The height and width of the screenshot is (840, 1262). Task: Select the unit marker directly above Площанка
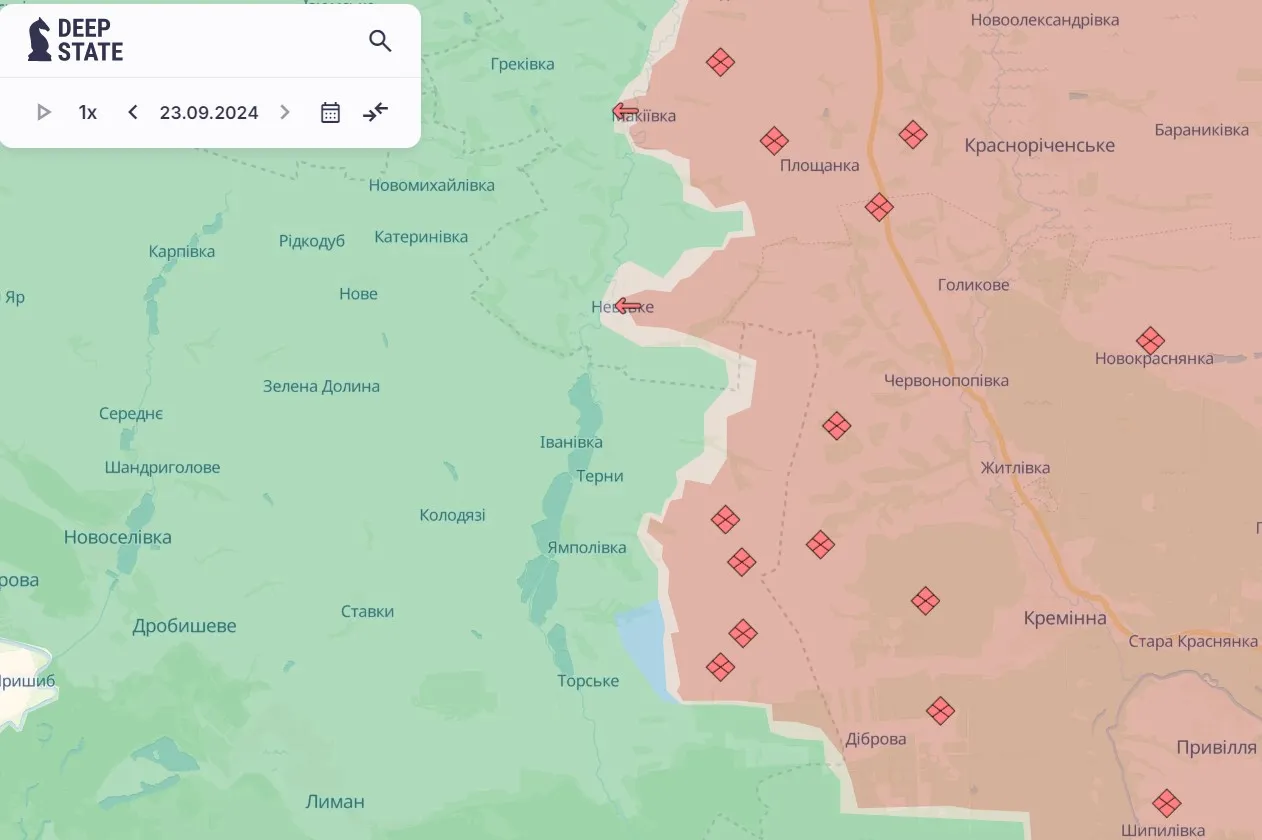774,141
